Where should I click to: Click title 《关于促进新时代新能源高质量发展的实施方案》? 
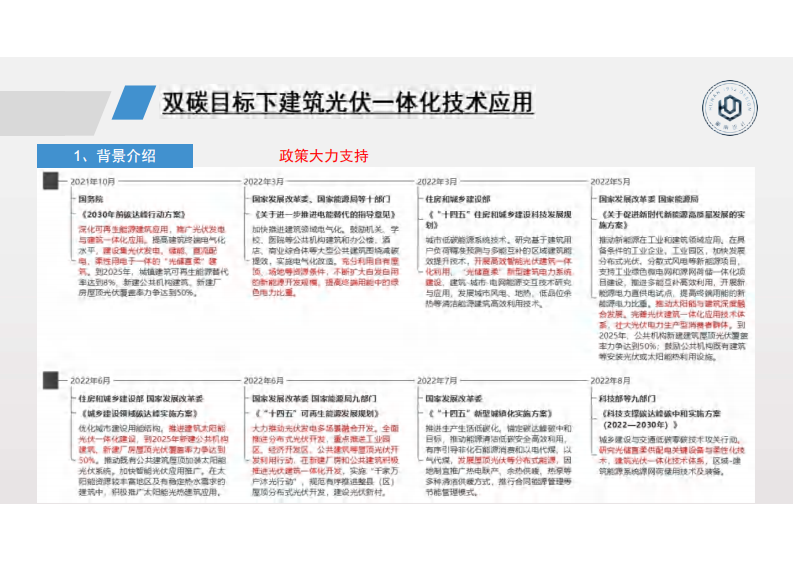[x=672, y=220]
